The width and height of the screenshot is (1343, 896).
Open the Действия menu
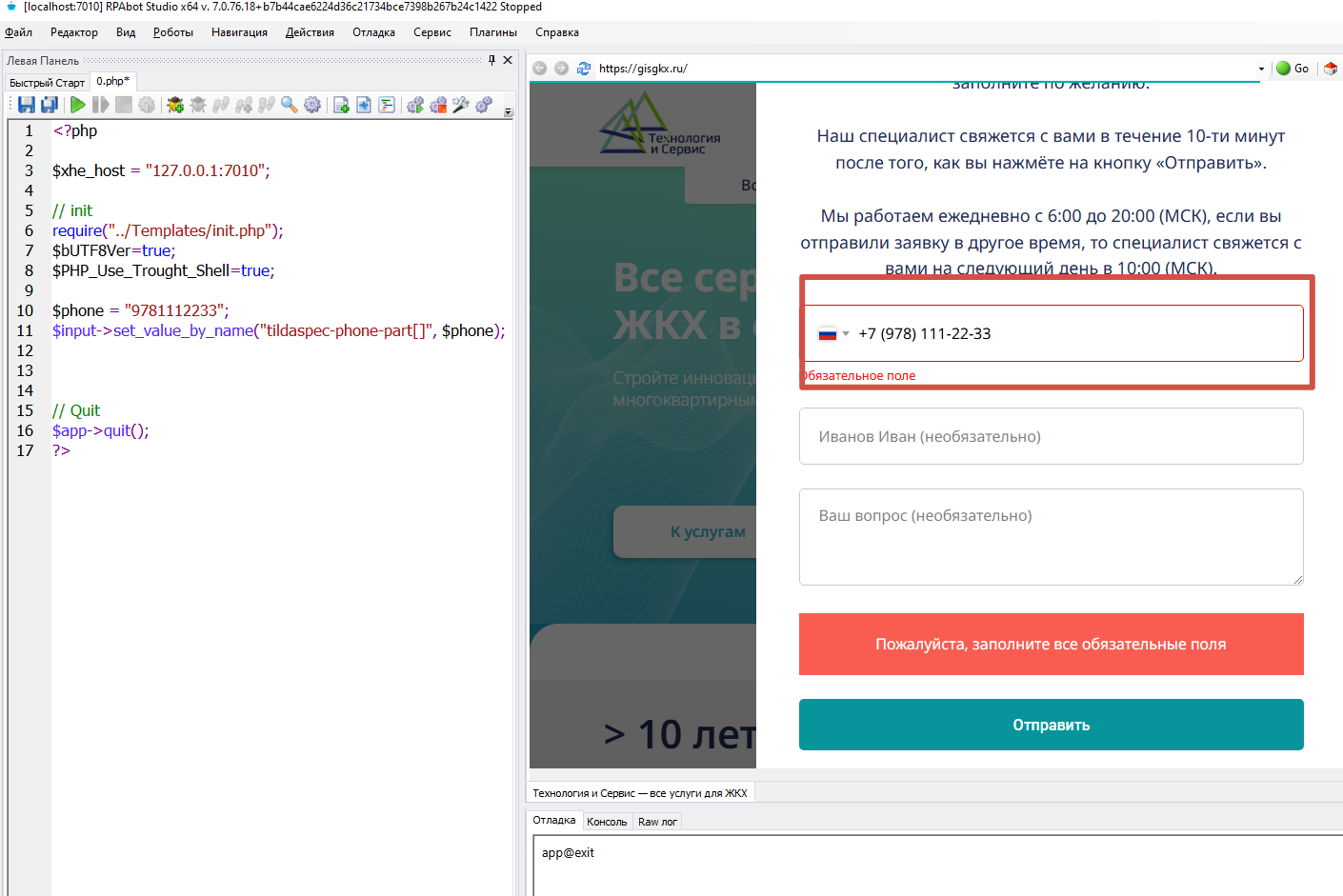310,32
